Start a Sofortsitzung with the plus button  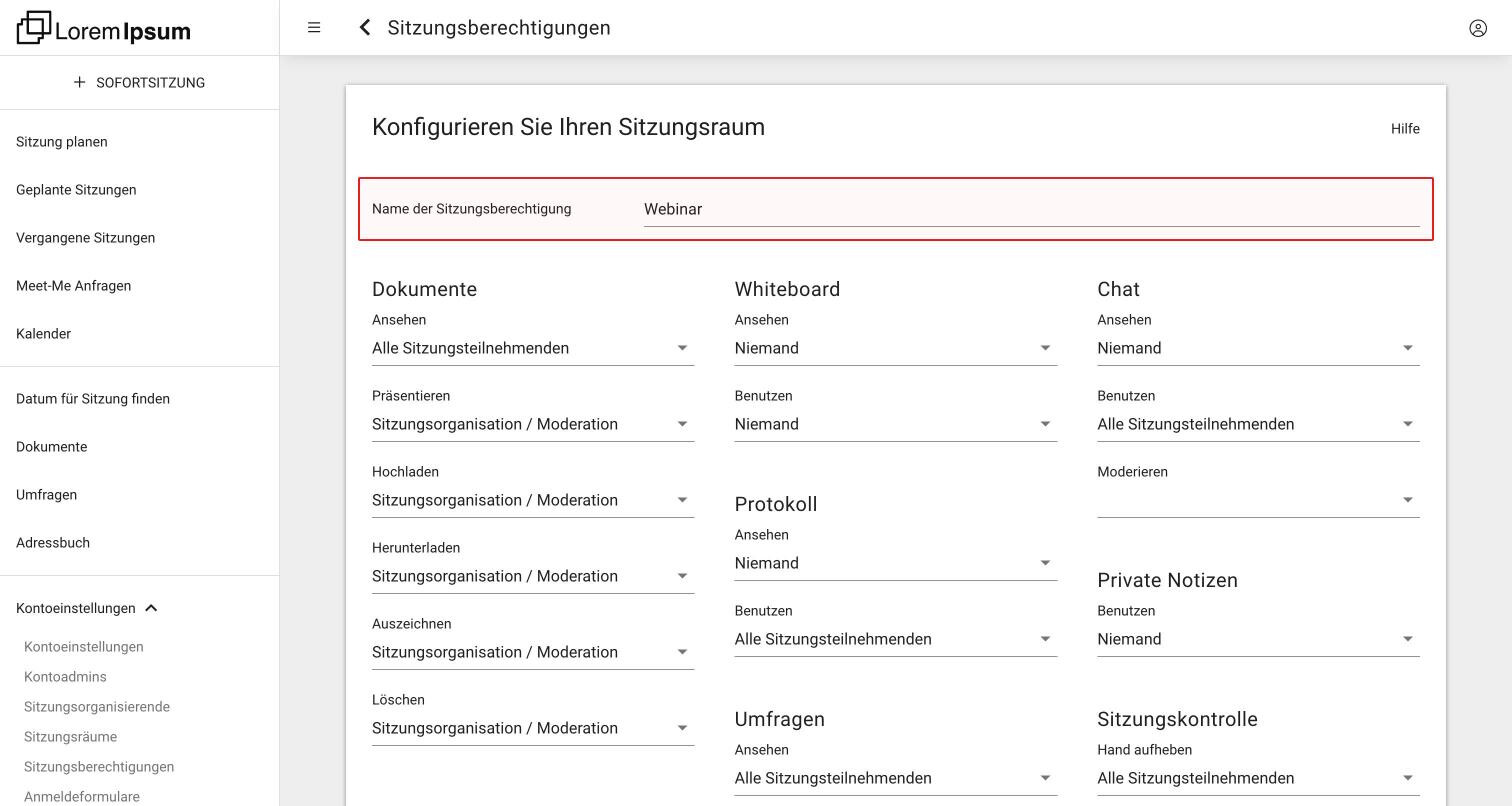[x=139, y=82]
